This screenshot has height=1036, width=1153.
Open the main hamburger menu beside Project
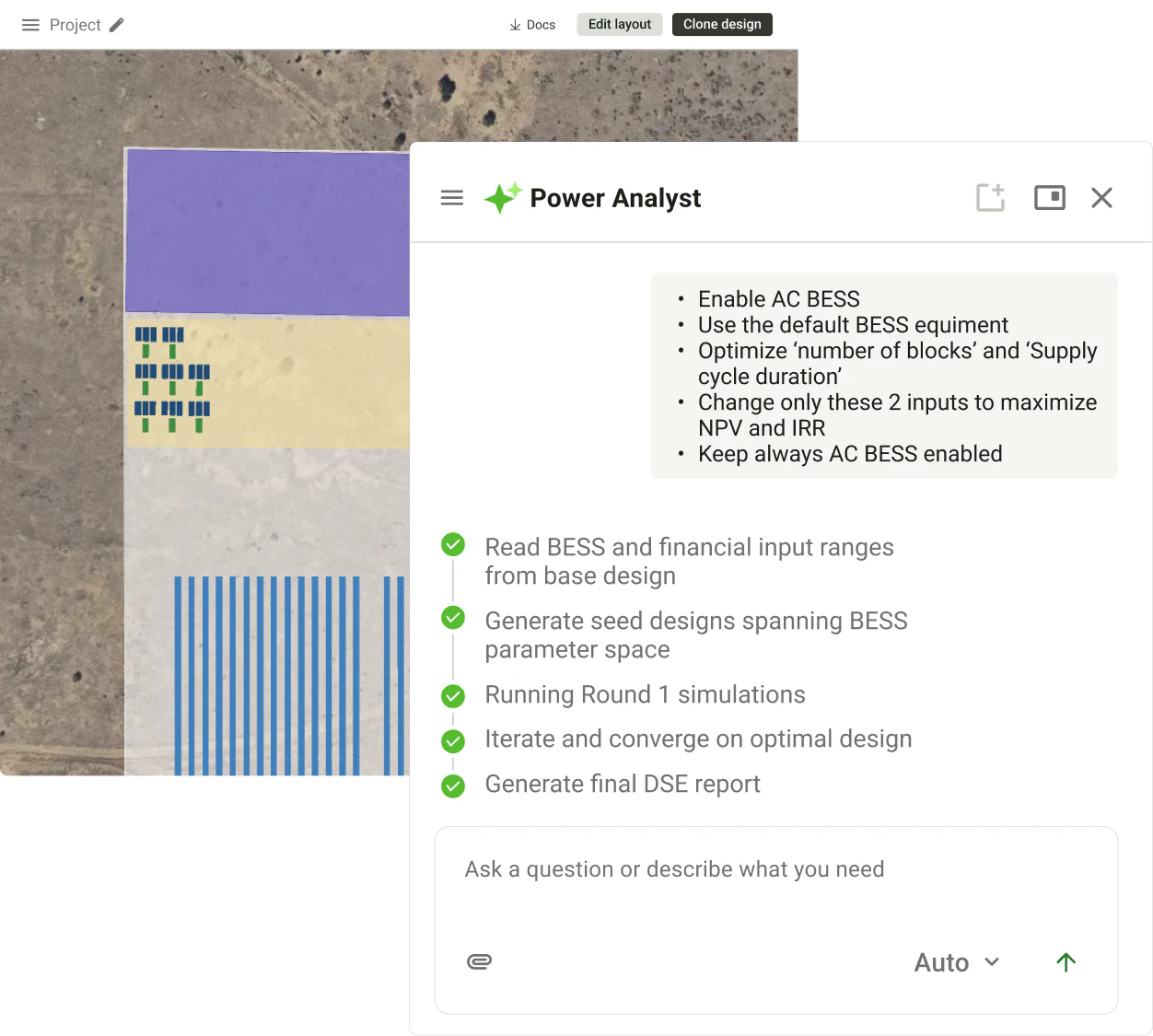point(30,25)
